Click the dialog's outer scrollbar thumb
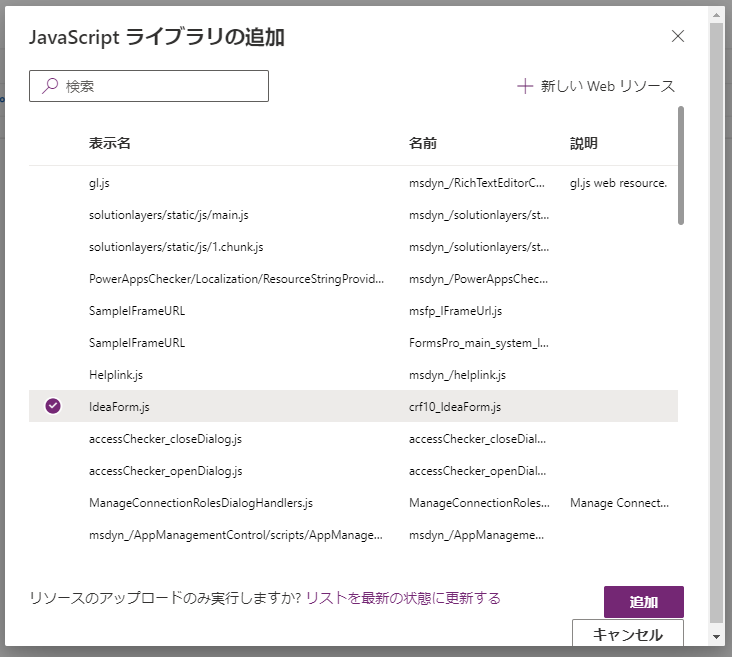The height and width of the screenshot is (657, 732). (x=716, y=322)
